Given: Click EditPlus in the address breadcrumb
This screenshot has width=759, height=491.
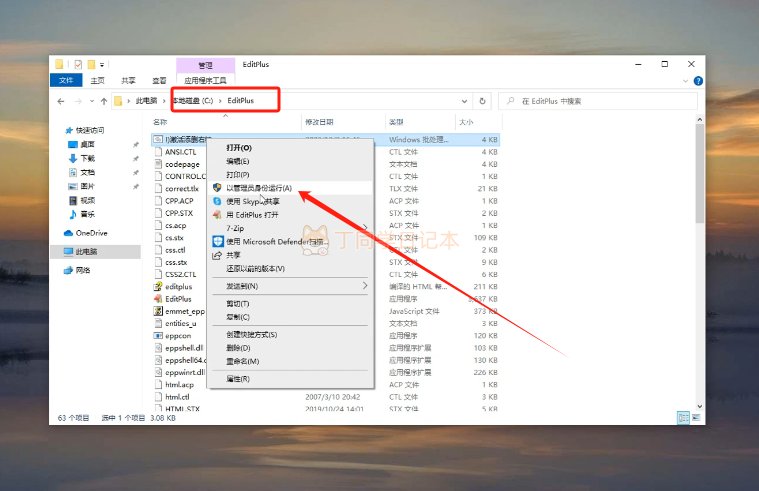Looking at the screenshot, I should (x=241, y=101).
